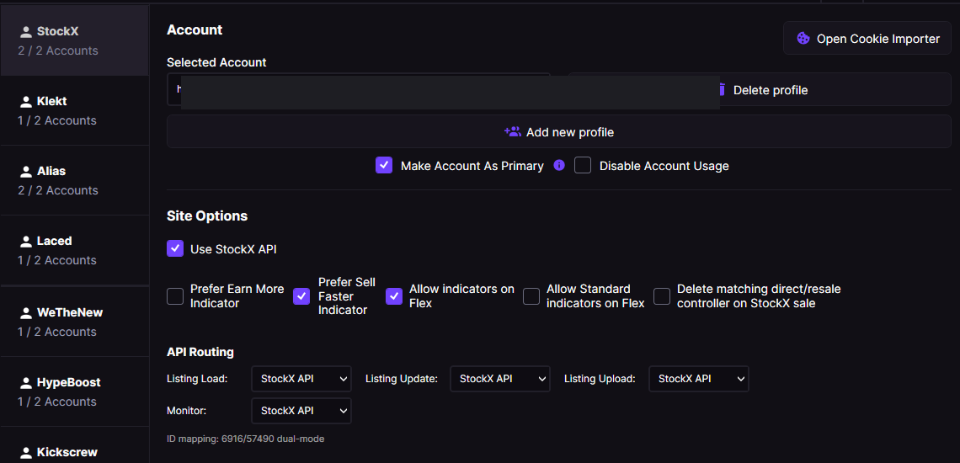Click the Account heading
The image size is (960, 463).
(195, 29)
